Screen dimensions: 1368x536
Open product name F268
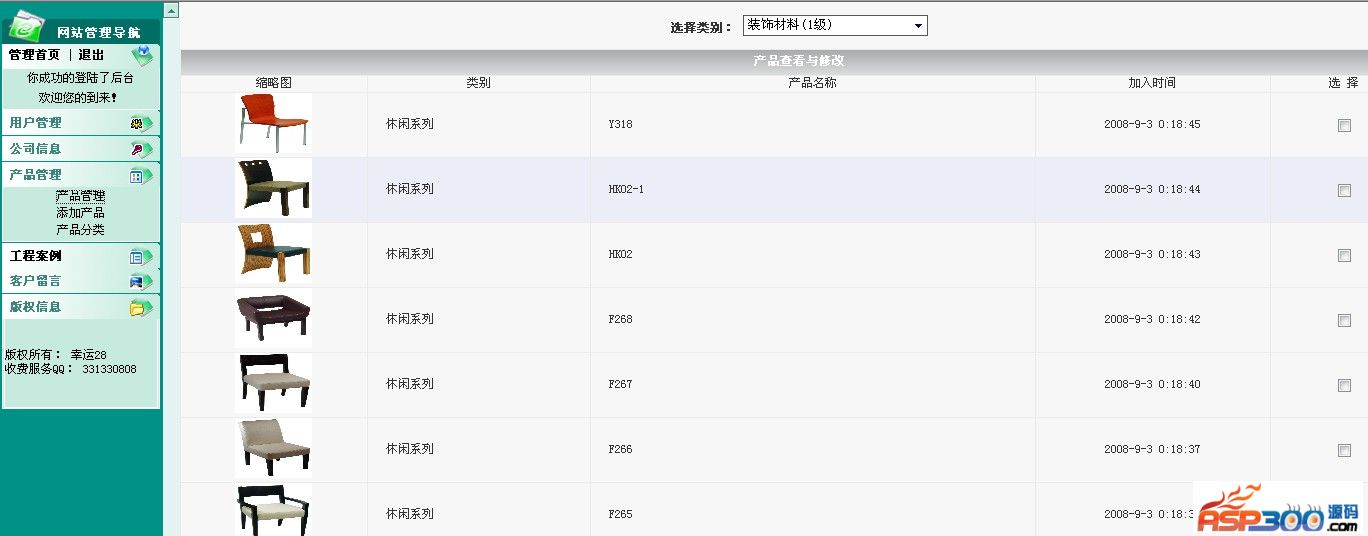620,320
